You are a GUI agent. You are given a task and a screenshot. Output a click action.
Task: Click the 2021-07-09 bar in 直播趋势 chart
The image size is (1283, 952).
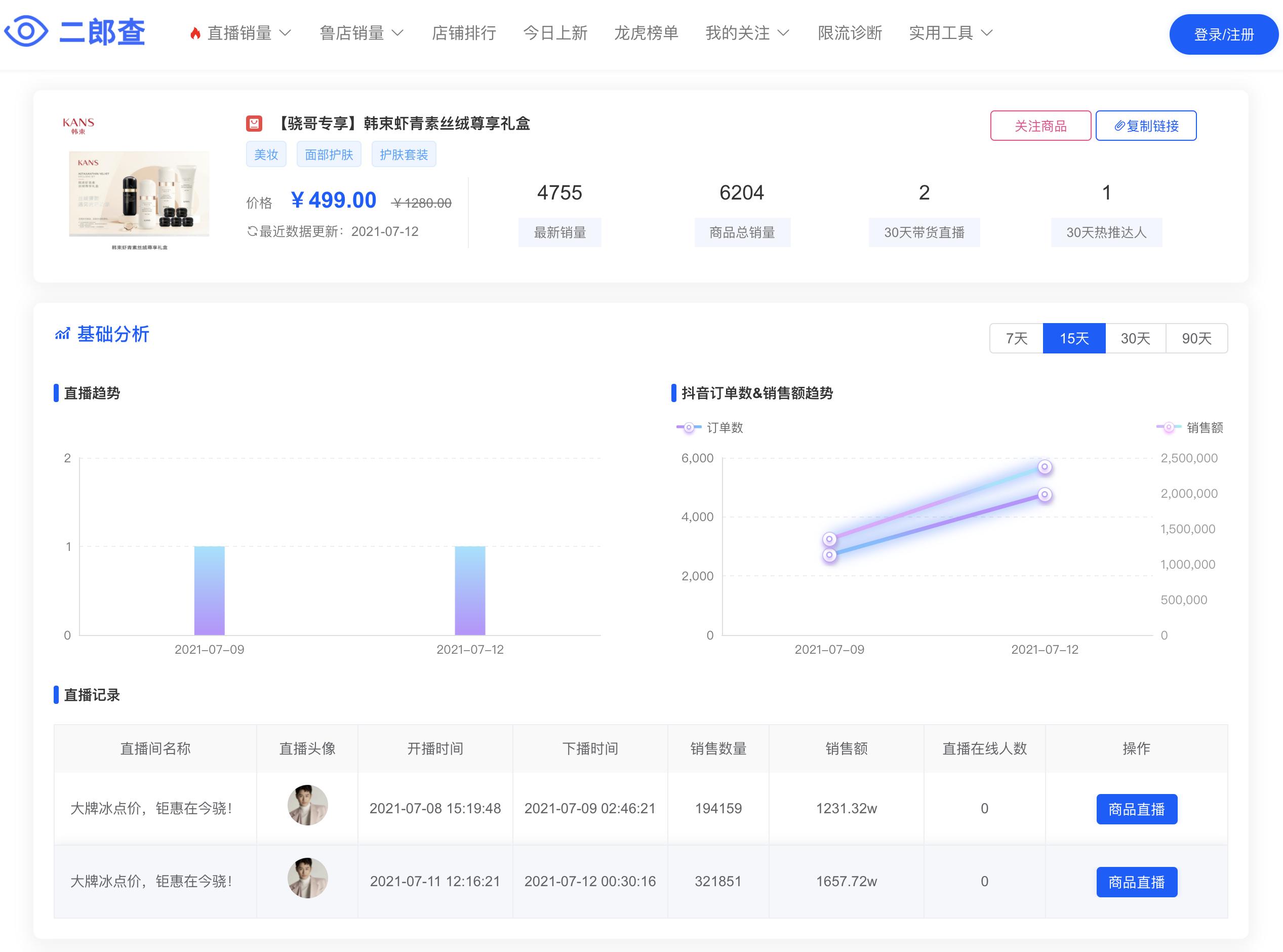tap(209, 590)
